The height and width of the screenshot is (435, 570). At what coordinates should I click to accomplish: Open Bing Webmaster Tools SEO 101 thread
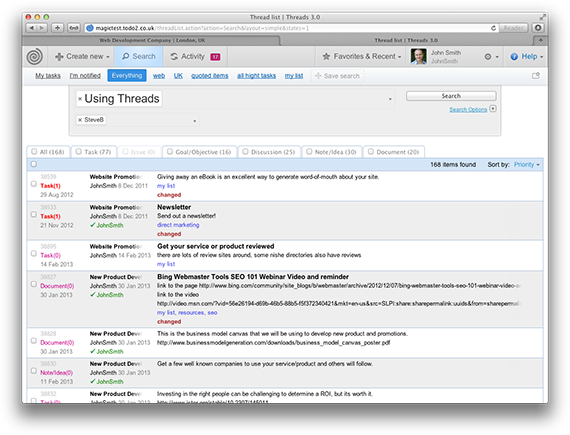(253, 277)
